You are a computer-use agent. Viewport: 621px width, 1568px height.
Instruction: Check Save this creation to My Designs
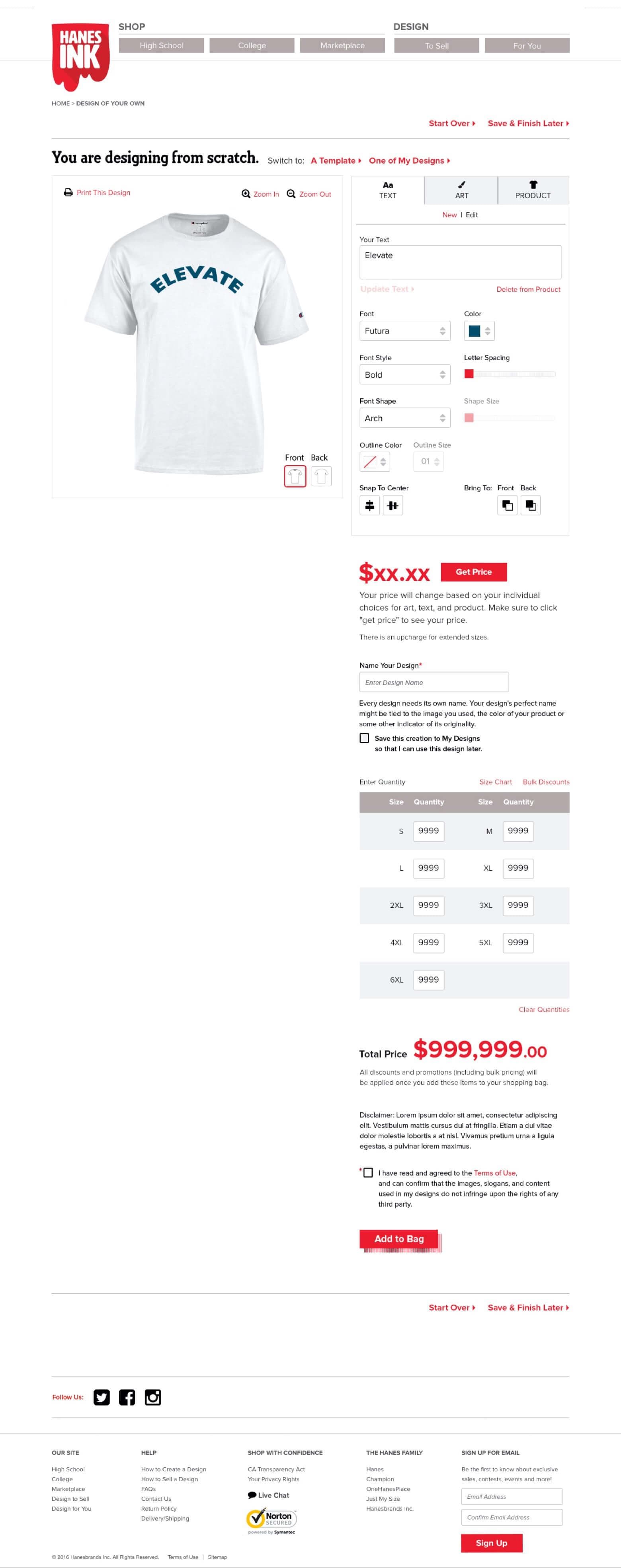pyautogui.click(x=364, y=738)
